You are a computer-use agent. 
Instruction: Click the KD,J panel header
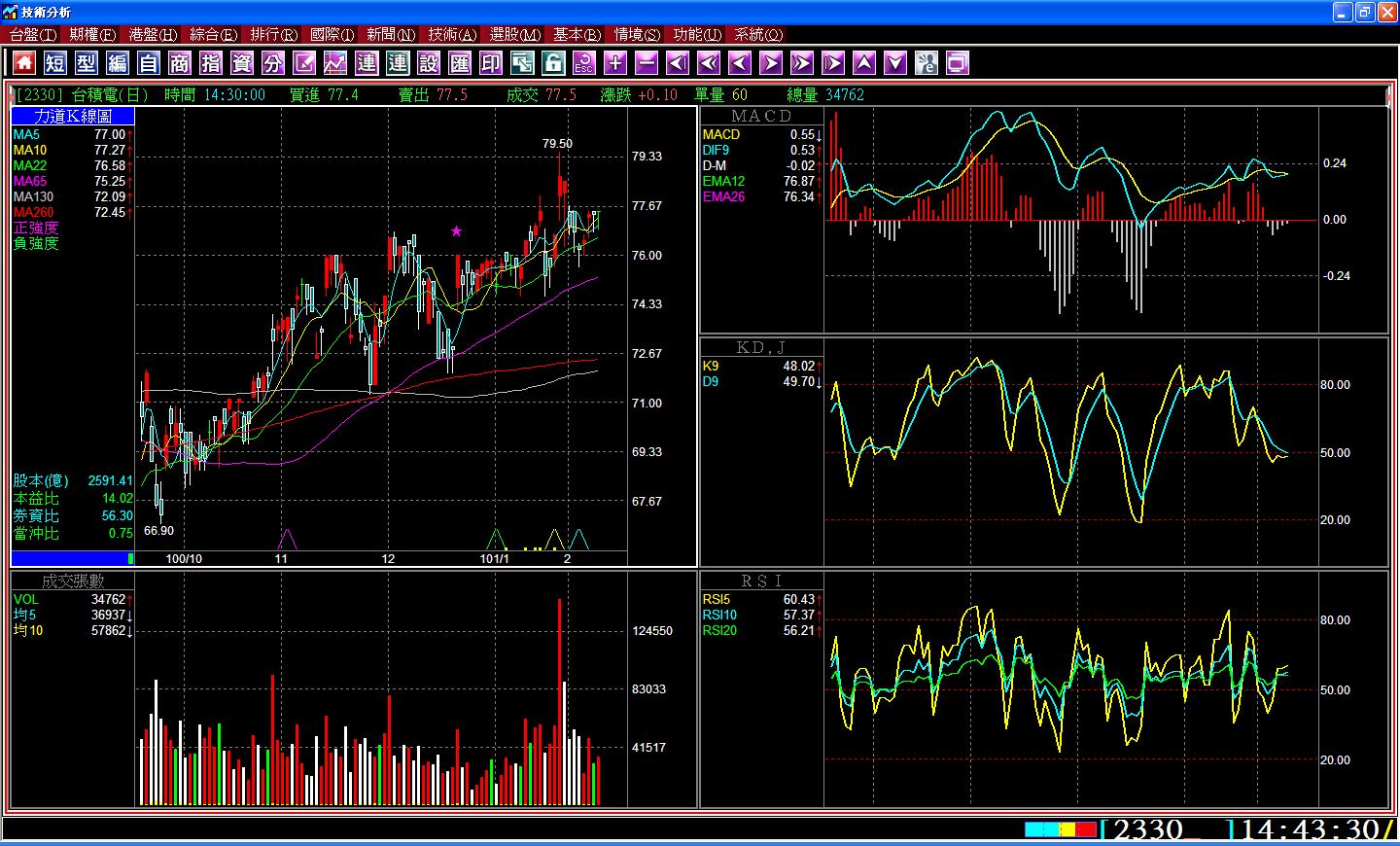[x=761, y=347]
